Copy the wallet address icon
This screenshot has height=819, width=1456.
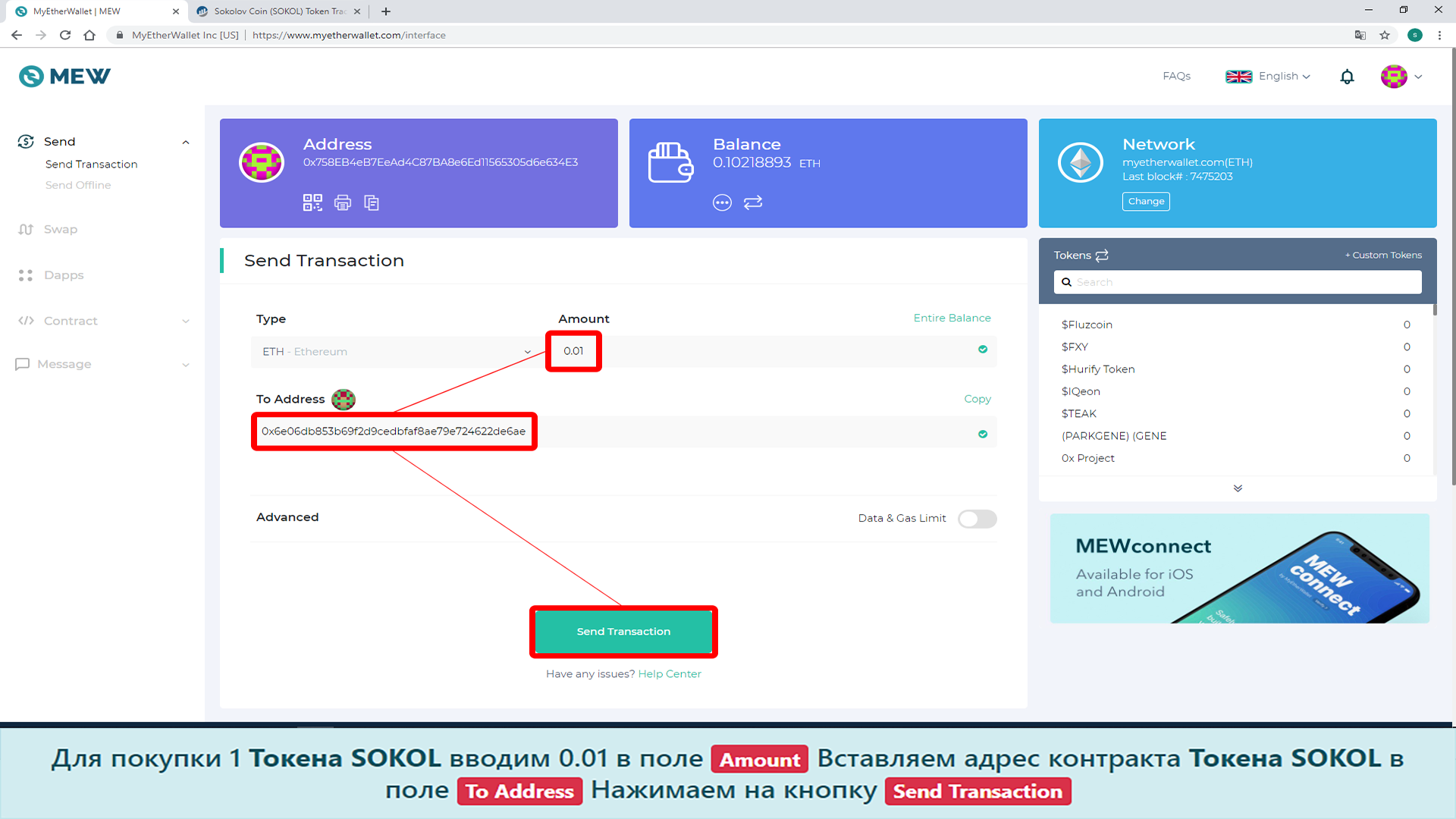point(372,202)
